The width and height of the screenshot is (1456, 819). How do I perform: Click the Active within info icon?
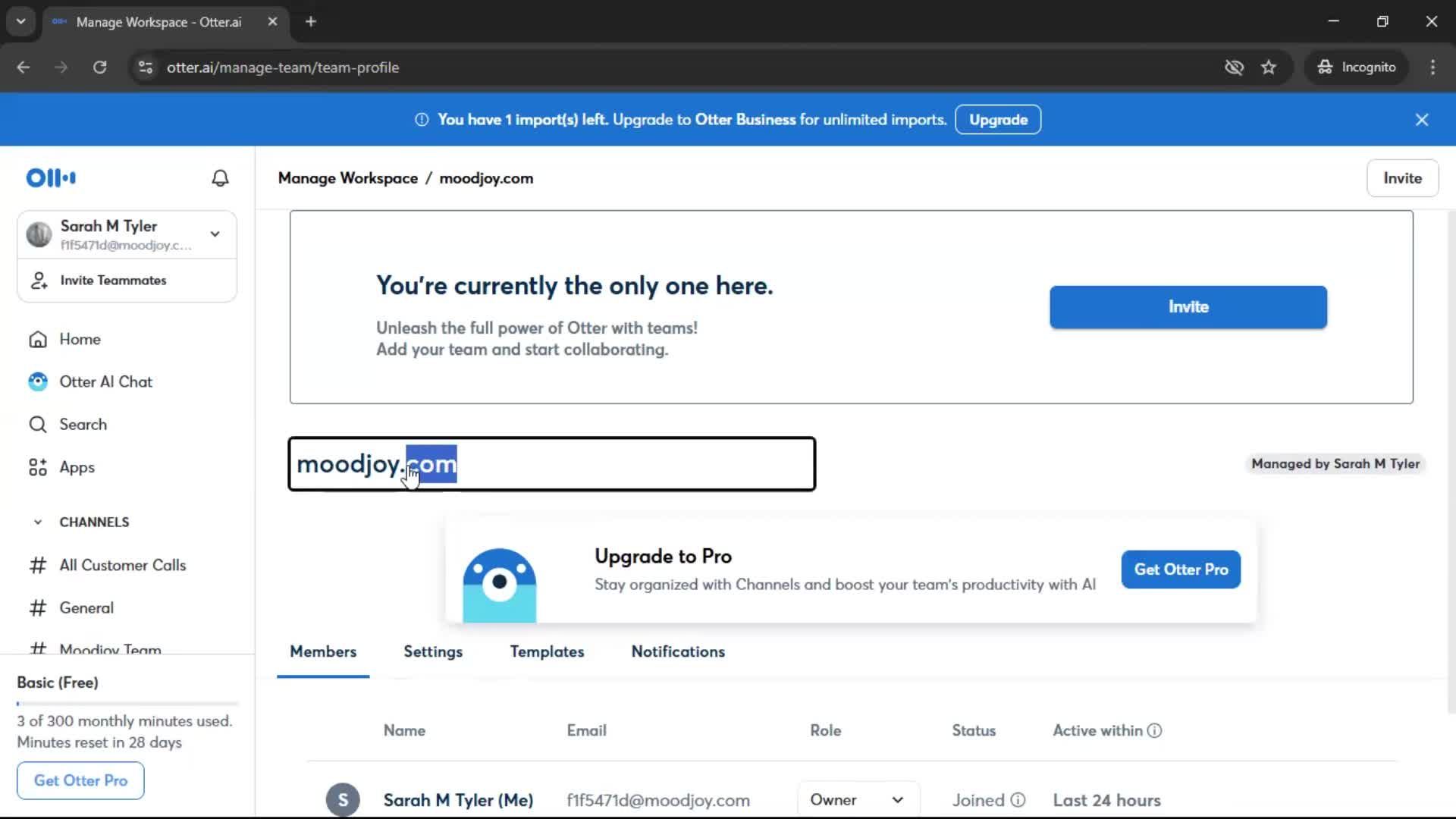coord(1154,731)
